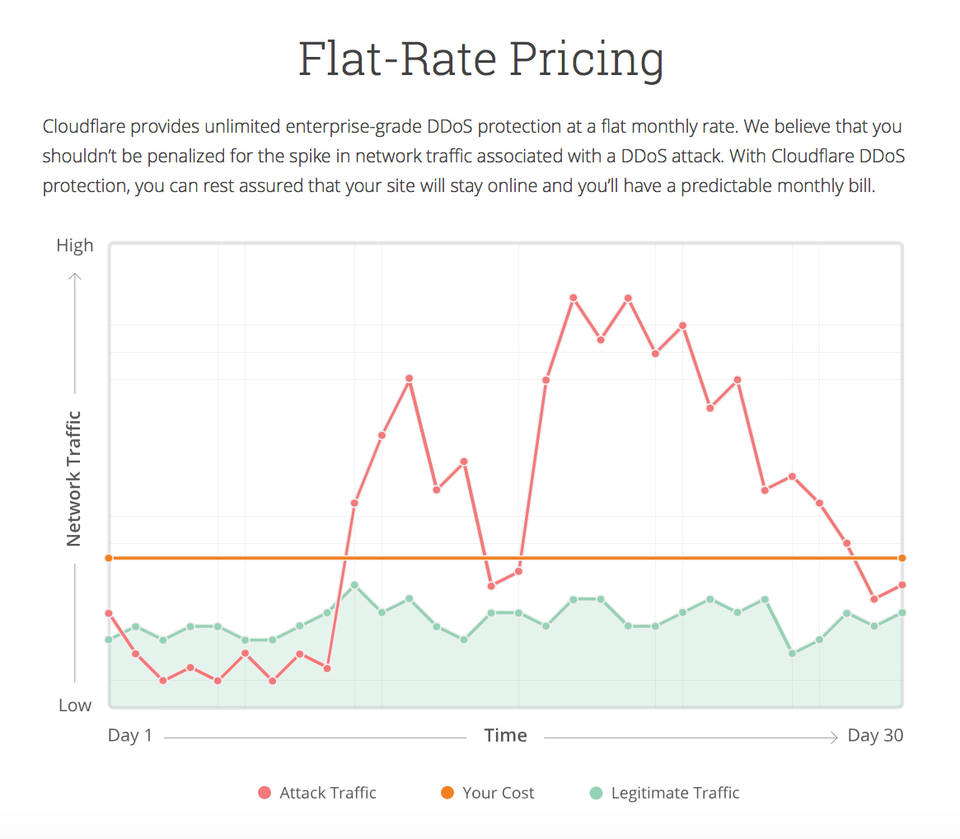
Task: Click the left endpoint of the orange cost line
Action: pyautogui.click(x=109, y=558)
